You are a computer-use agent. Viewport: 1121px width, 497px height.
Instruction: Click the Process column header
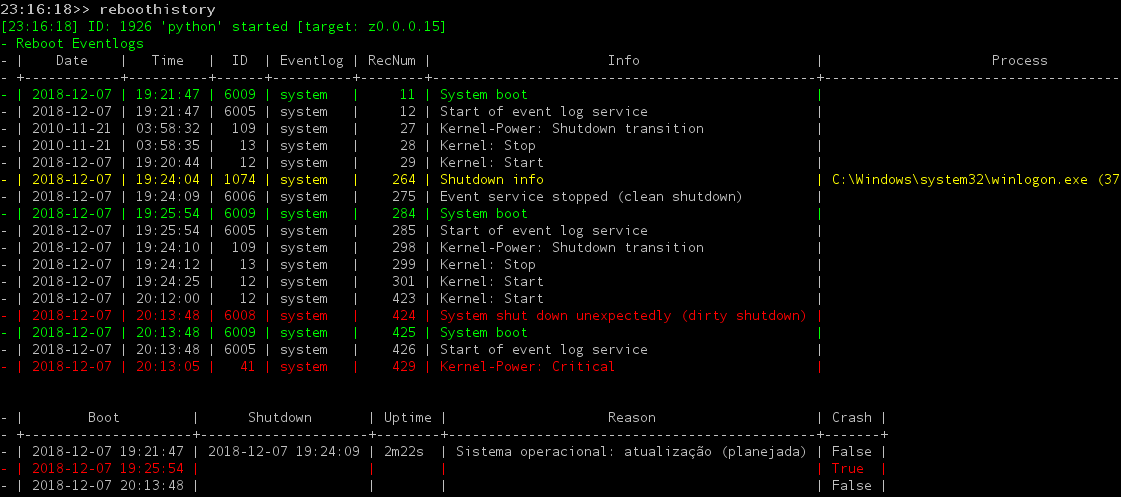pyautogui.click(x=1019, y=60)
